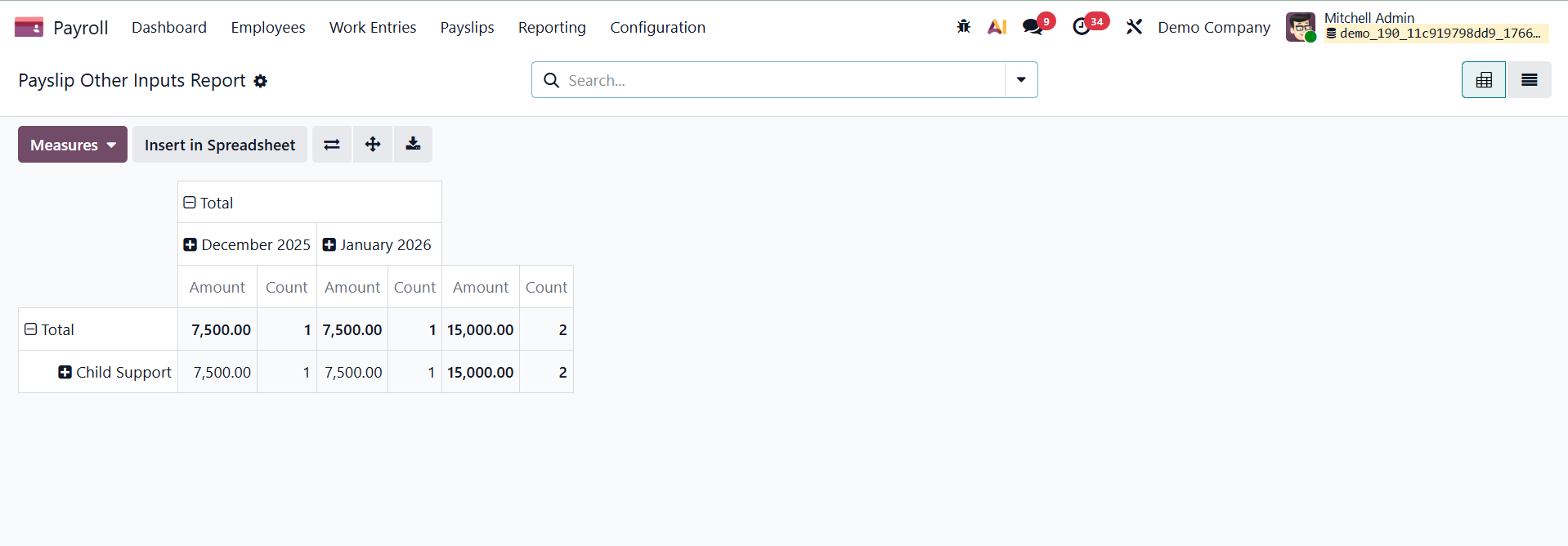The width and height of the screenshot is (1568, 546).
Task: Click the expand all arrows icon
Action: [373, 145]
